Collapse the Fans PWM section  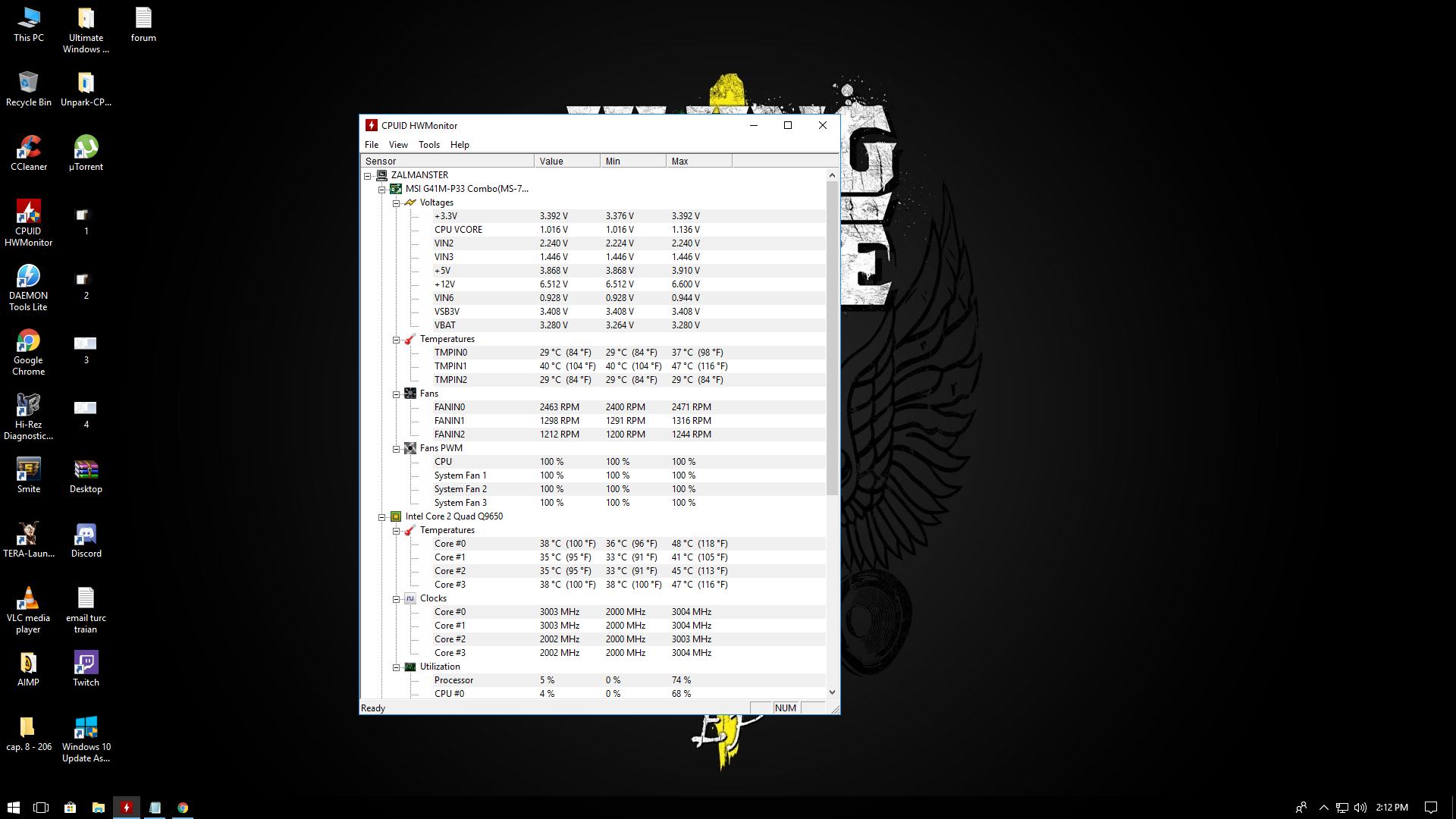tap(396, 449)
